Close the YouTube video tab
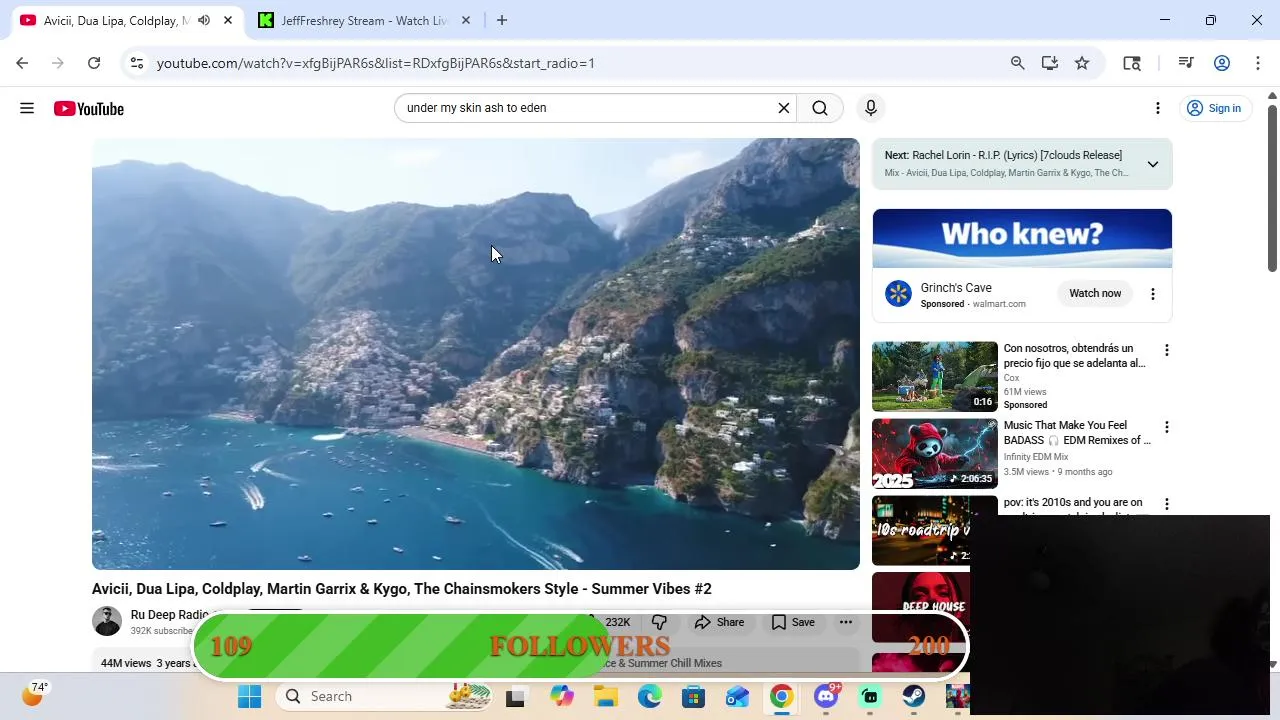The width and height of the screenshot is (1280, 720). (x=228, y=20)
